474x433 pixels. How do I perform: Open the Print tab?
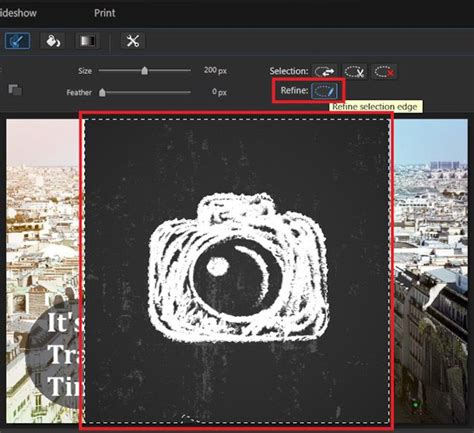[x=105, y=13]
